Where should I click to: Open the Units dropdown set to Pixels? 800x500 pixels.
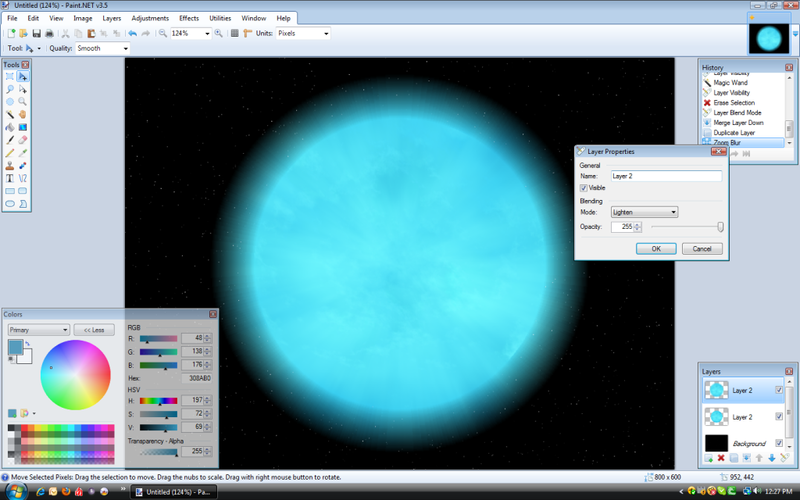point(302,33)
